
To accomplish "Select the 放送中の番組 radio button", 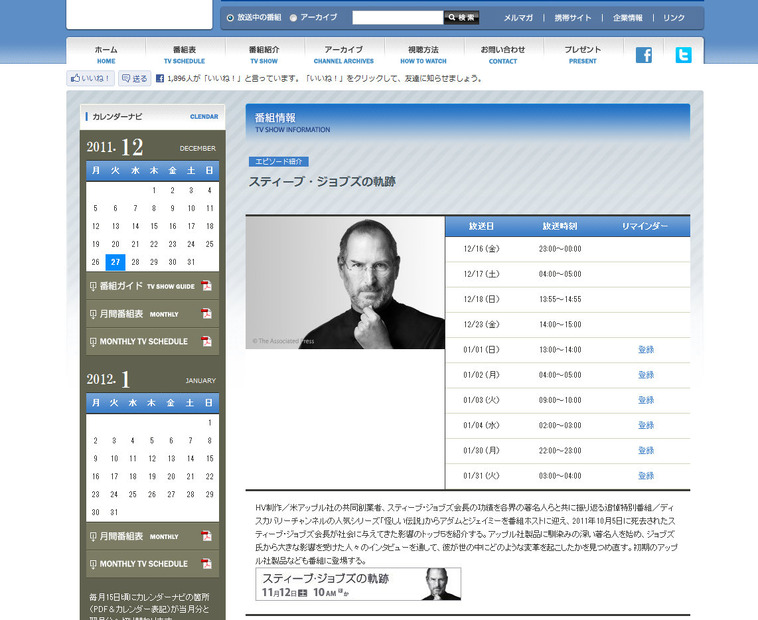I will click(230, 18).
